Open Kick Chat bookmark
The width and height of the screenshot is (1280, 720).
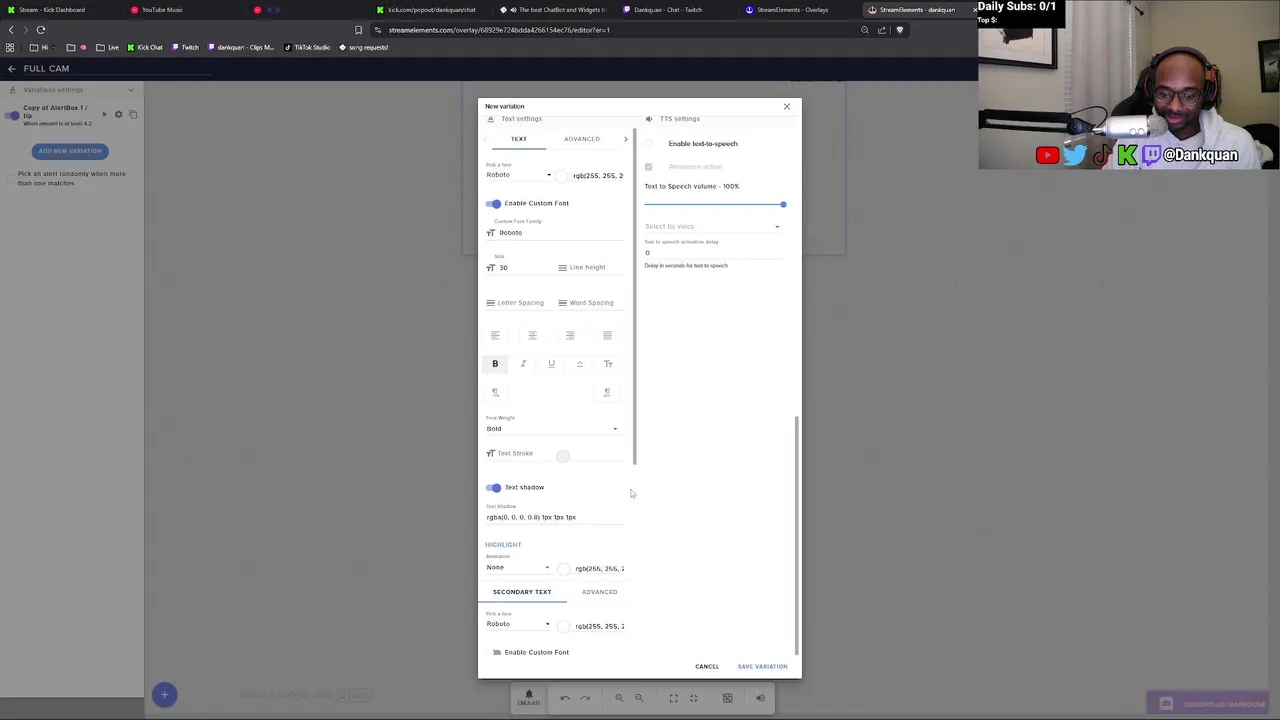pyautogui.click(x=145, y=47)
